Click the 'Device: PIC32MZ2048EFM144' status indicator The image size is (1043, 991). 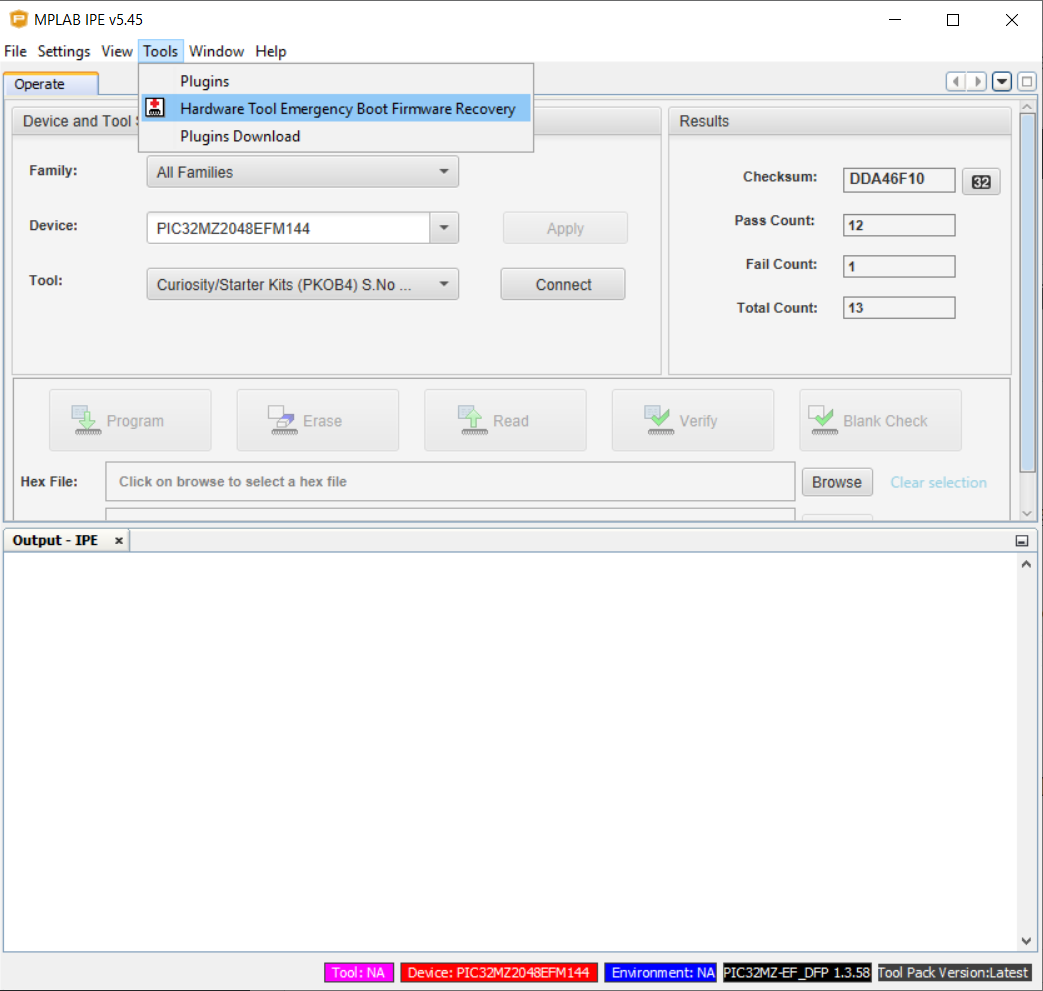tap(498, 972)
